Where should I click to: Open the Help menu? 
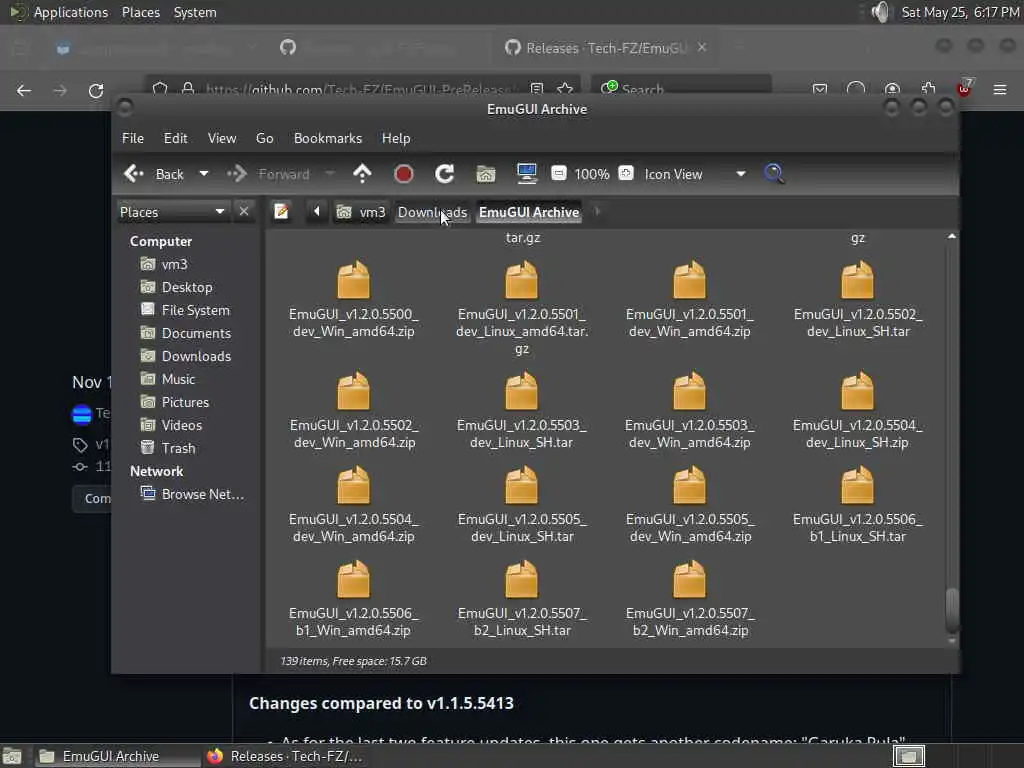pyautogui.click(x=396, y=138)
